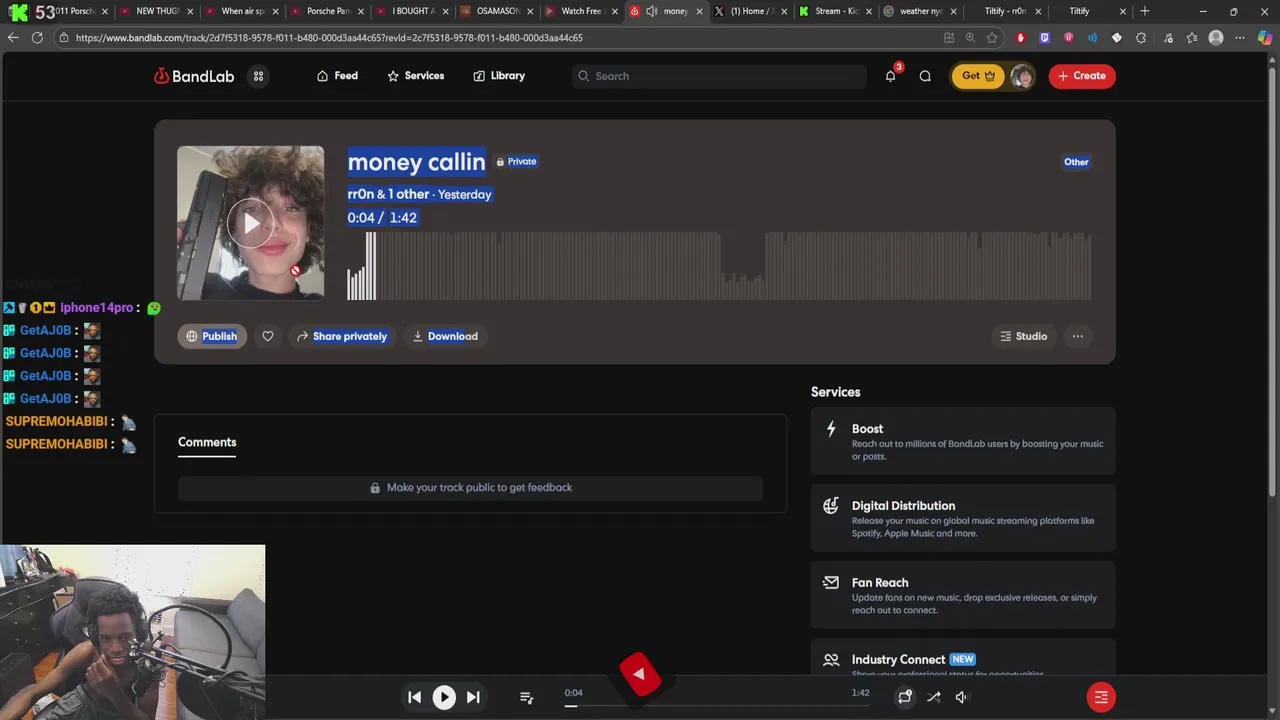
Task: Like the track with the heart icon
Action: coord(268,336)
